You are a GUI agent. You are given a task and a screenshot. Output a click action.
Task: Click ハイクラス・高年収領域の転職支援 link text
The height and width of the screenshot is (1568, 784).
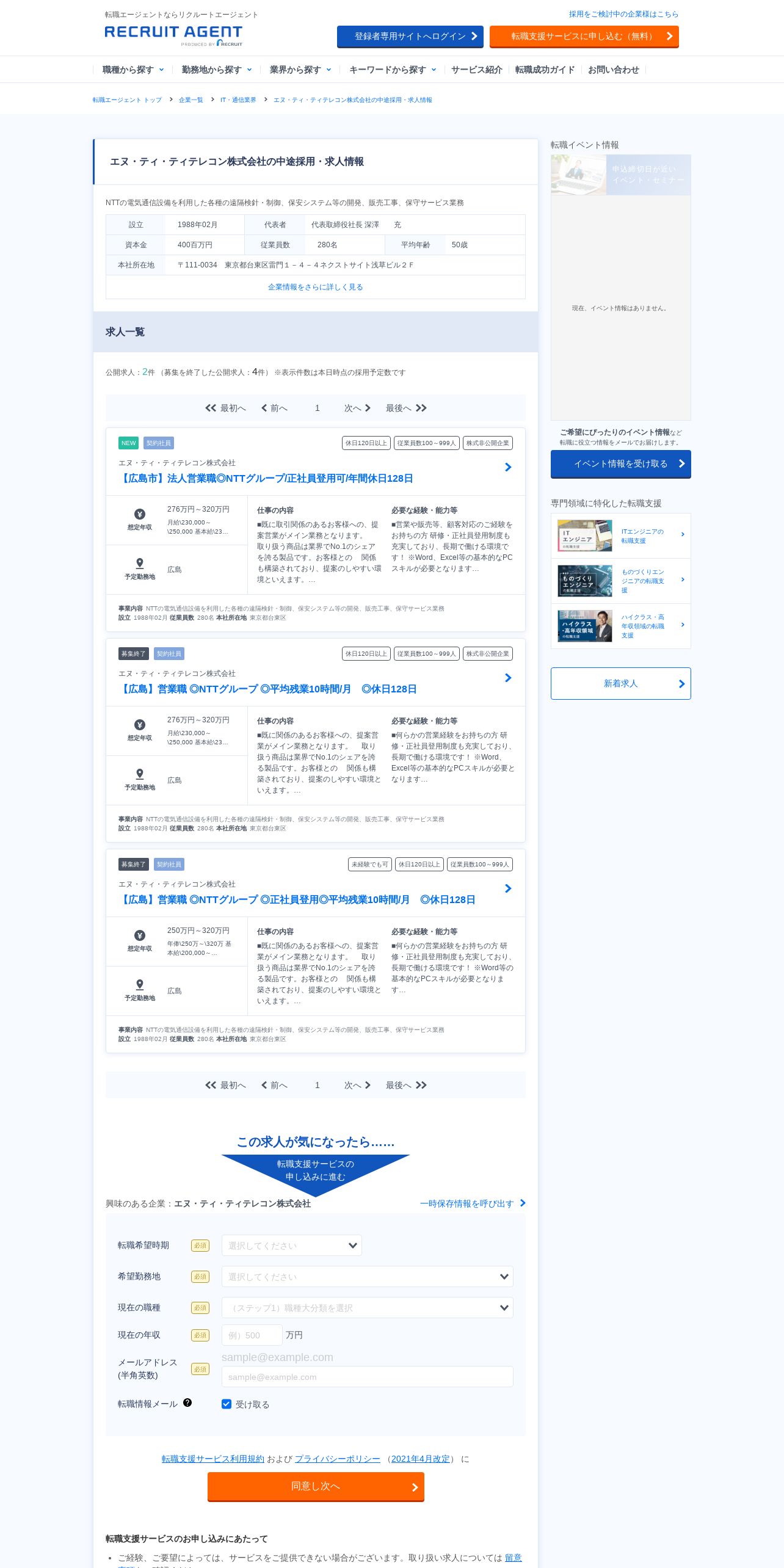pyautogui.click(x=643, y=626)
